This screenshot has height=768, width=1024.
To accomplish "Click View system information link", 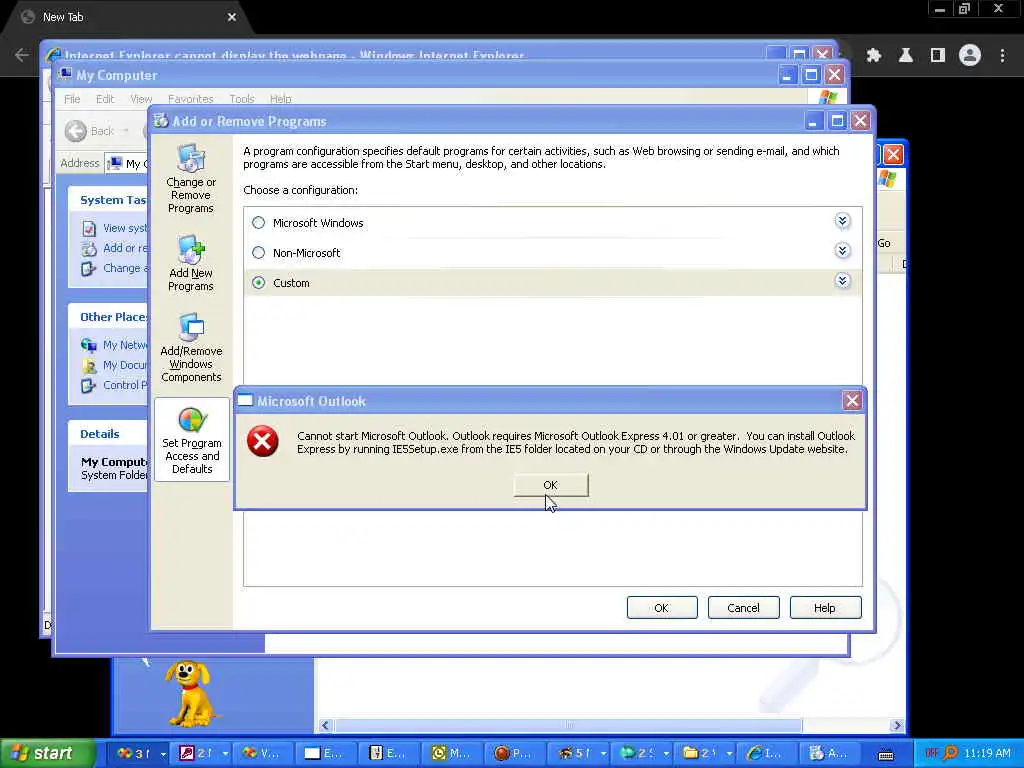I will 114,228.
